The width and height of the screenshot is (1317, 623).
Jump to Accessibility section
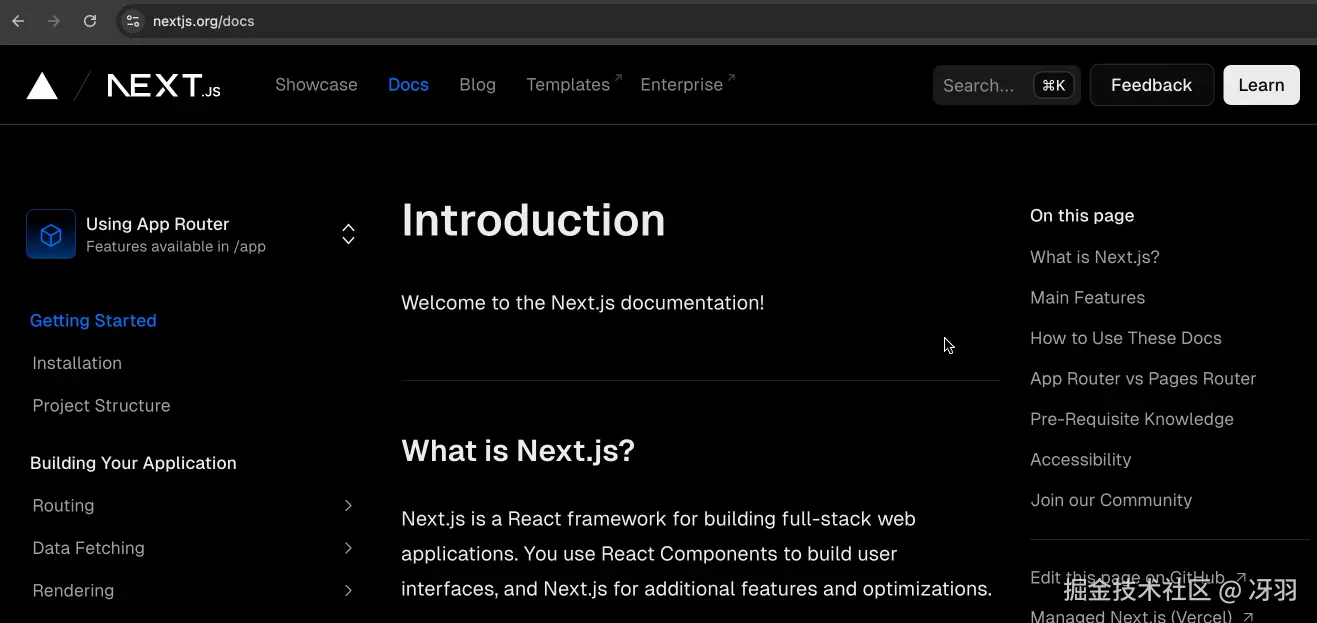coord(1081,460)
